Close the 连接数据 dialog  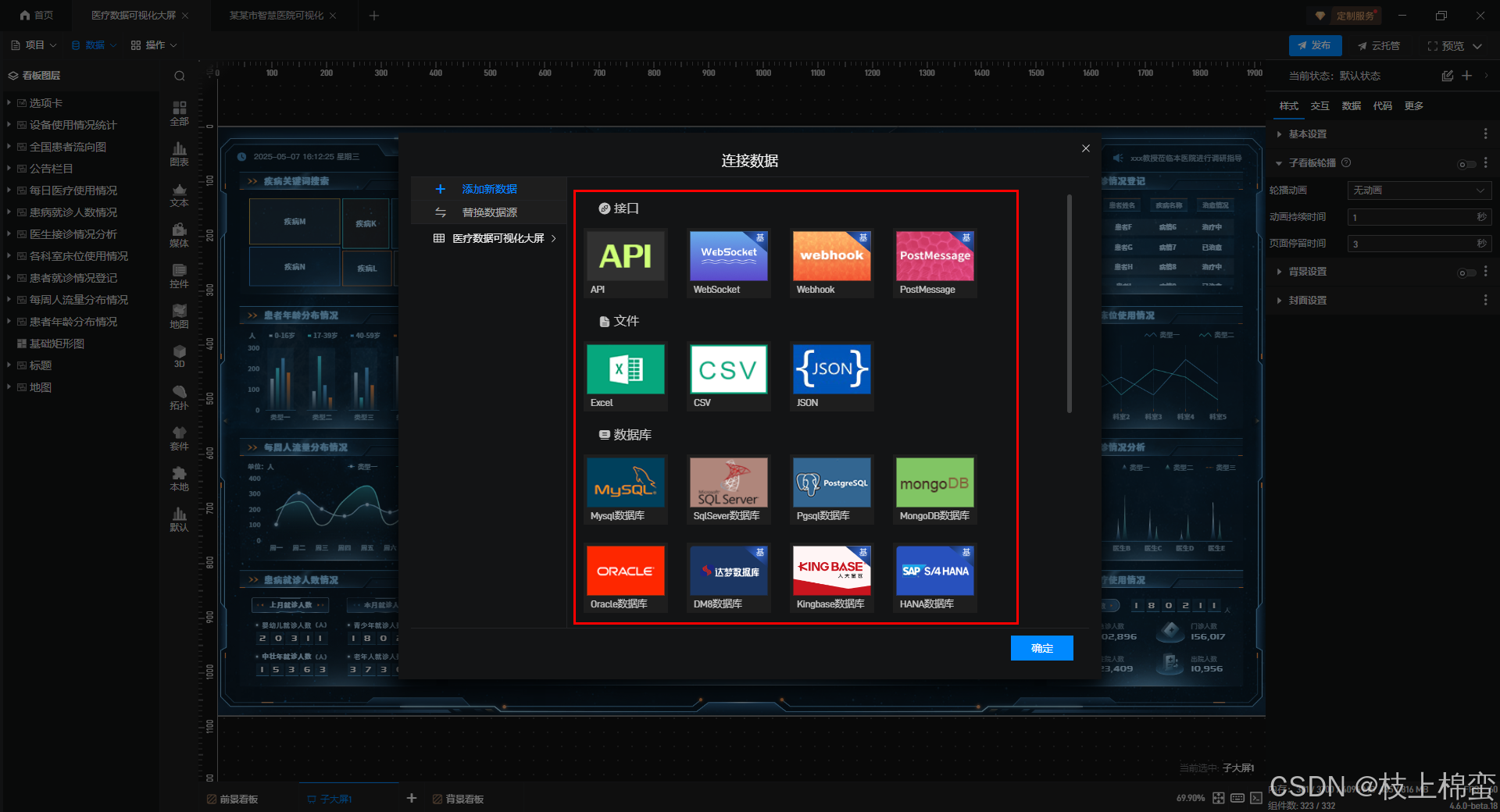1085,148
